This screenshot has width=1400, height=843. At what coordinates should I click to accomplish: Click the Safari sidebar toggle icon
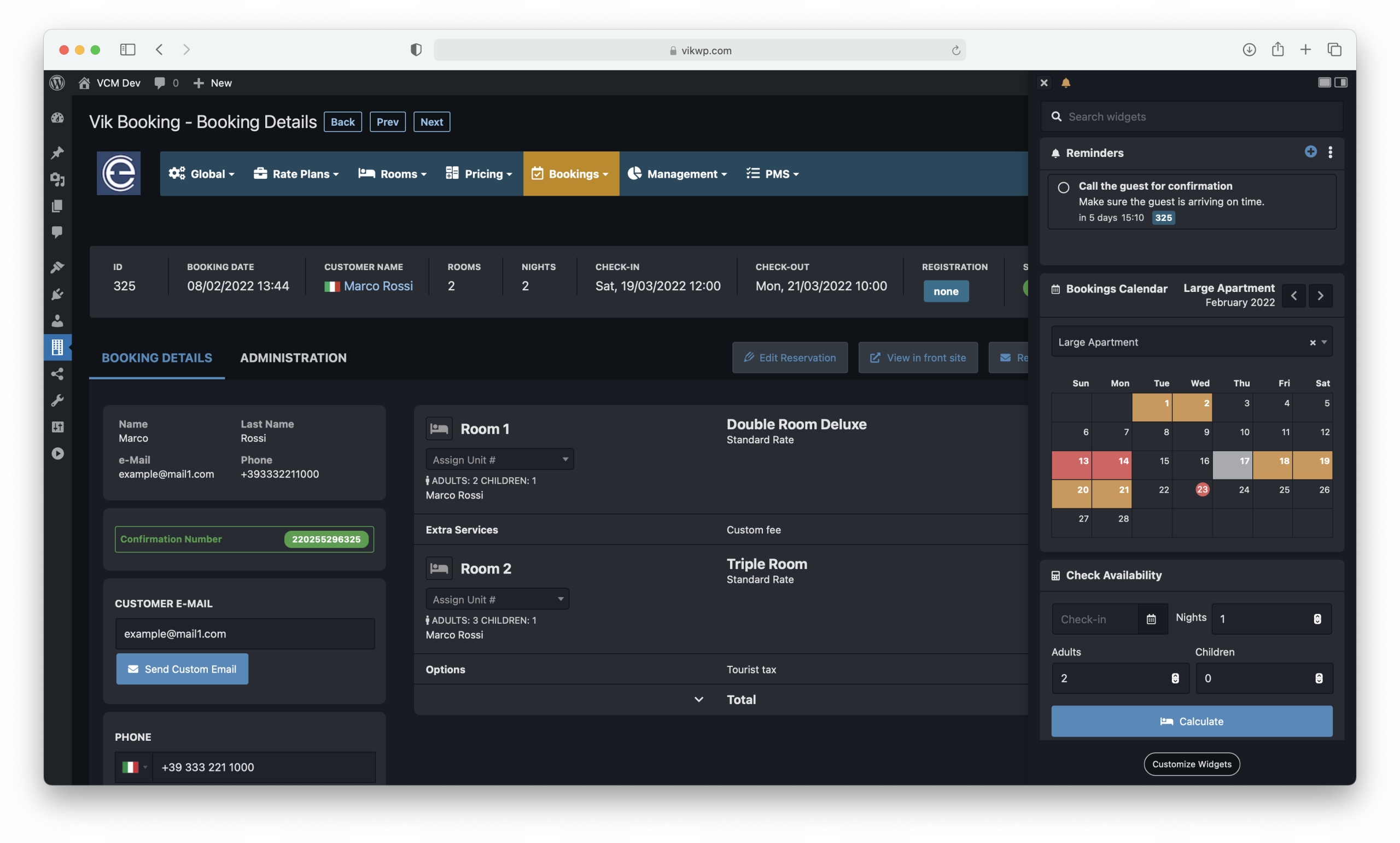127,50
